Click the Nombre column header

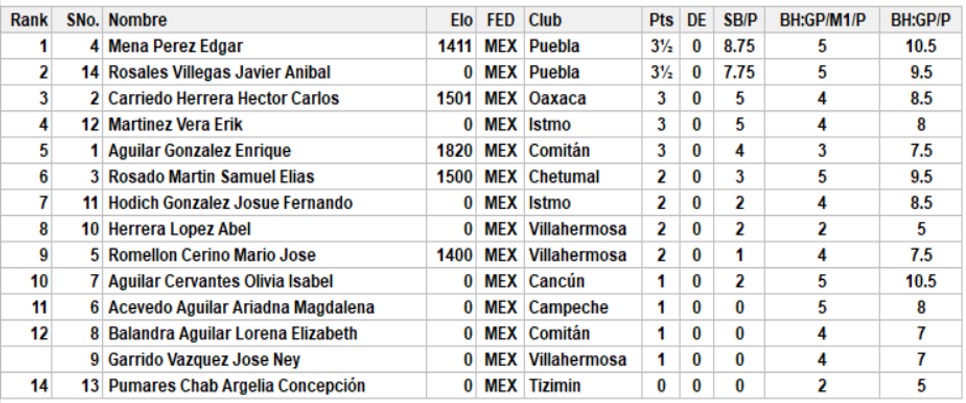(137, 20)
